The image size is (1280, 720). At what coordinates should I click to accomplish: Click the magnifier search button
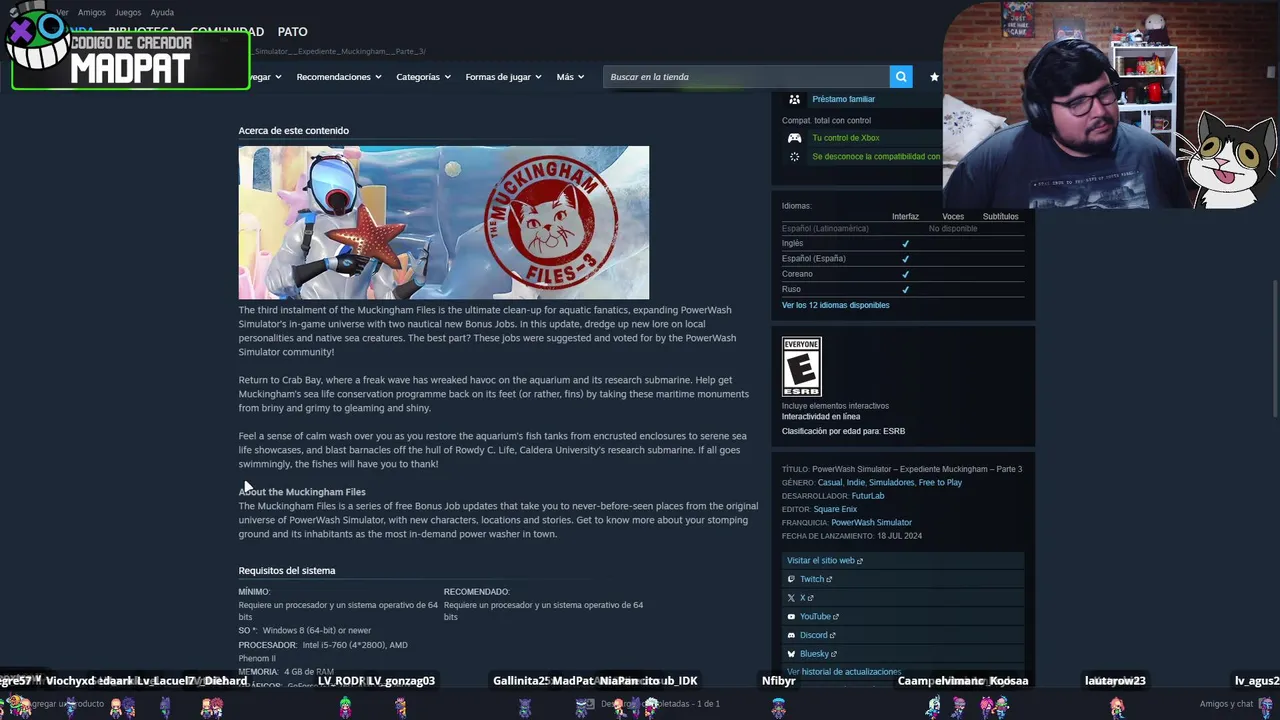tap(901, 77)
